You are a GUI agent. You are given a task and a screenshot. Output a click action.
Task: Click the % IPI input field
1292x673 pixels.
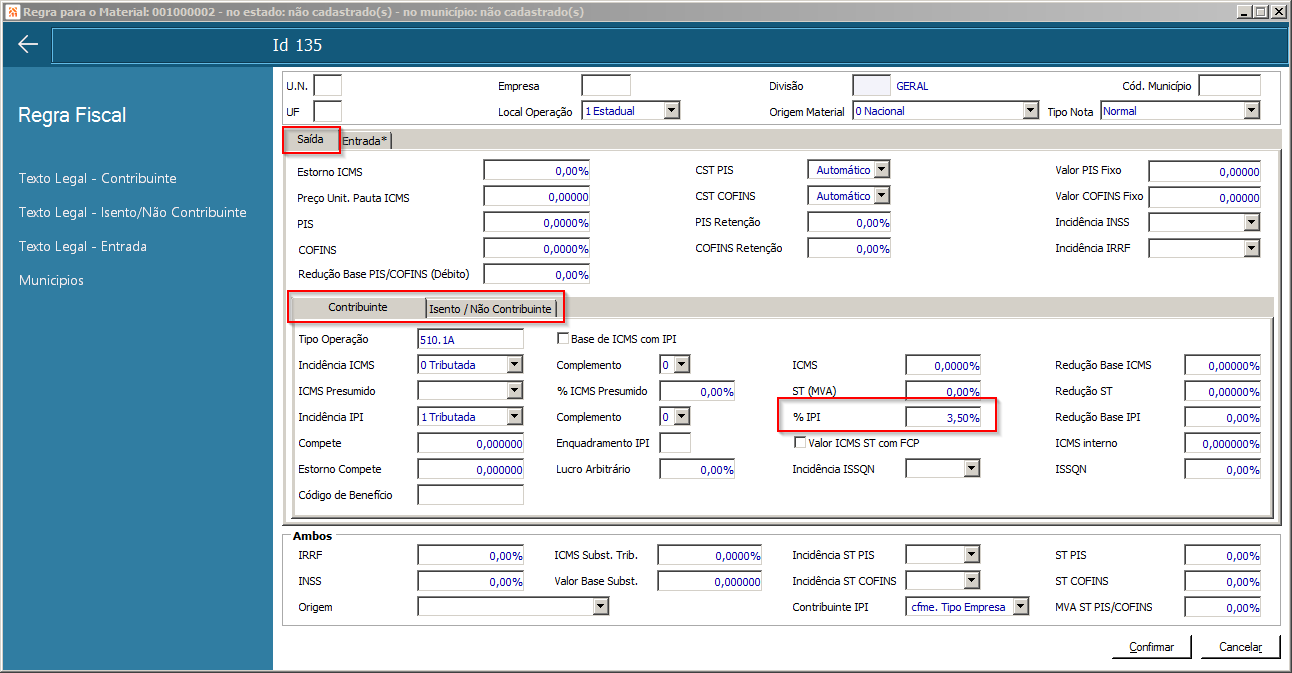(943, 417)
